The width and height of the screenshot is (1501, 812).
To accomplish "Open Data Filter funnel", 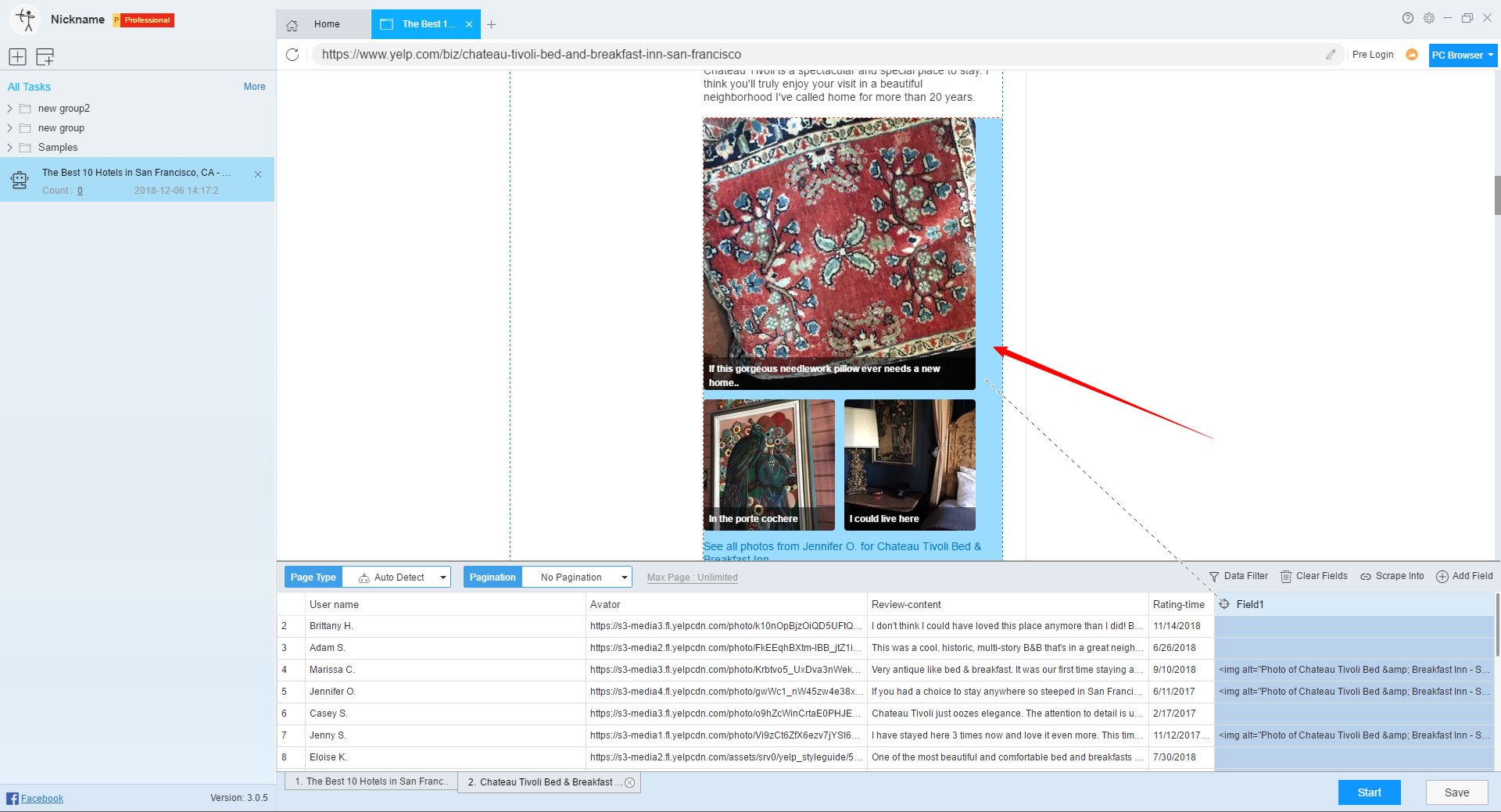I will point(1238,576).
